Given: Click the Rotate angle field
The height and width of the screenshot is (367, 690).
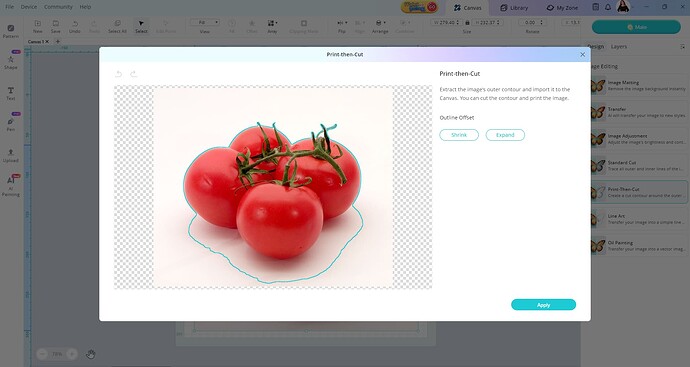Looking at the screenshot, I should click(x=532, y=22).
